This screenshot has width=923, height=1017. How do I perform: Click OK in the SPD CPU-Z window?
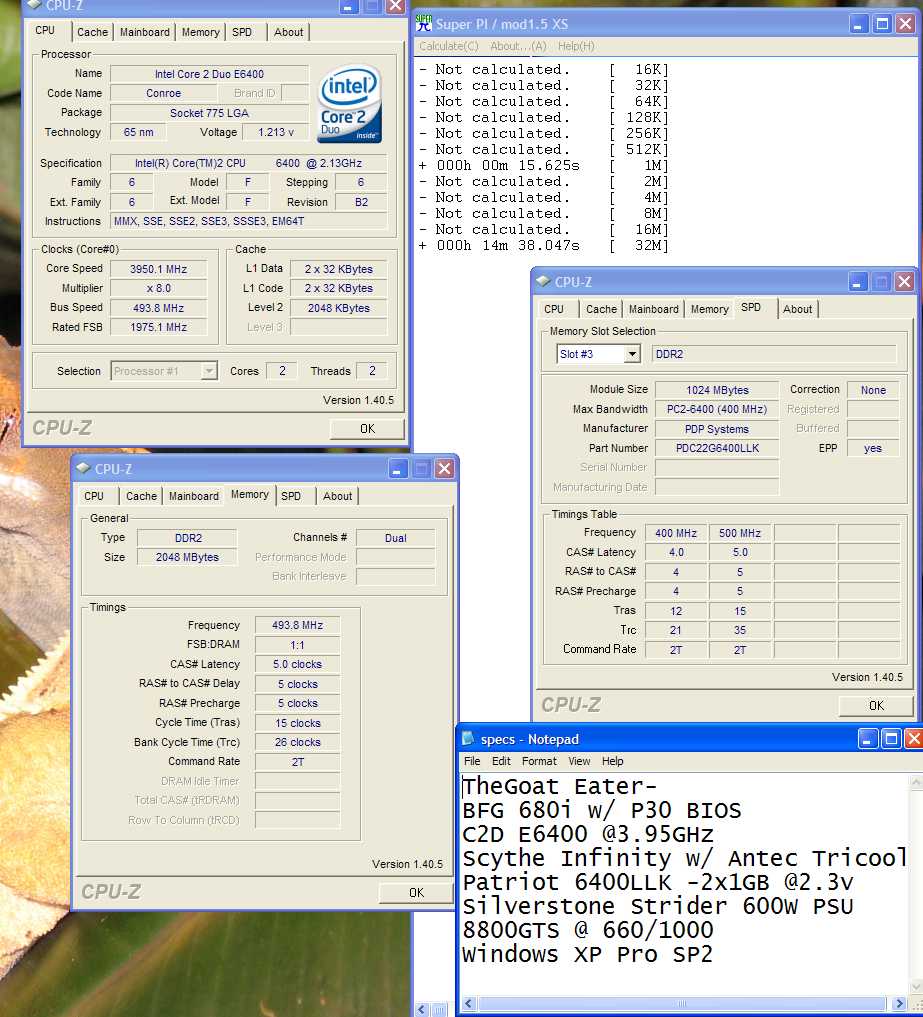point(876,706)
